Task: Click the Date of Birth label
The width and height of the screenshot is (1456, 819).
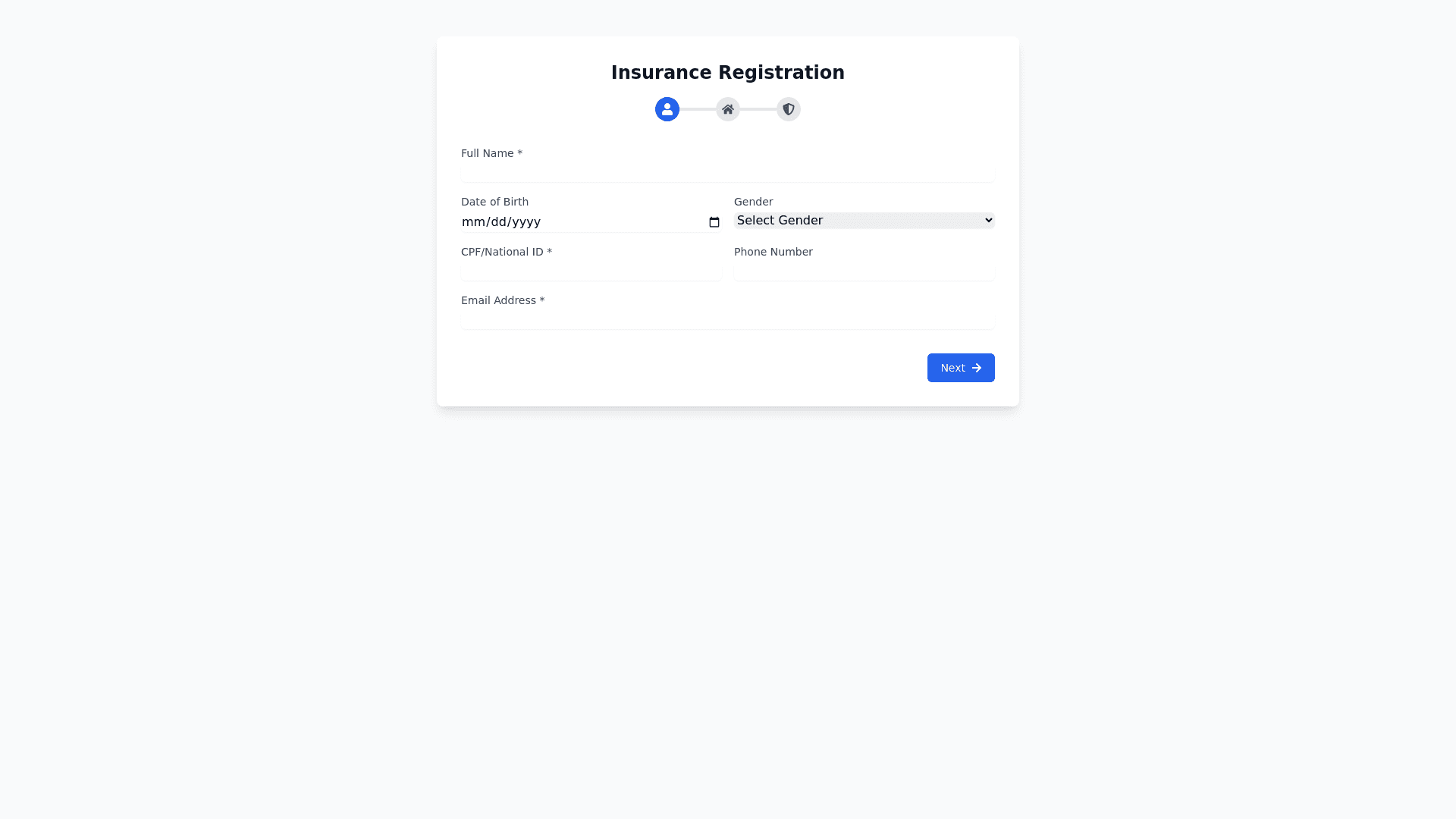Action: [494, 202]
